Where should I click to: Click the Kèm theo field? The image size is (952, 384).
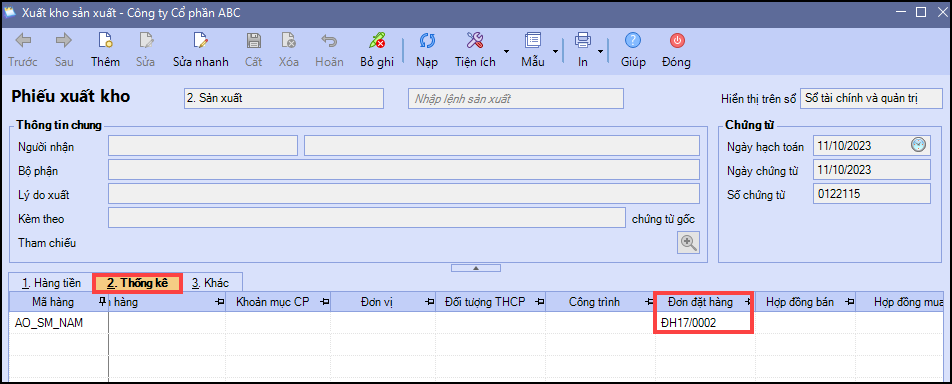(367, 218)
